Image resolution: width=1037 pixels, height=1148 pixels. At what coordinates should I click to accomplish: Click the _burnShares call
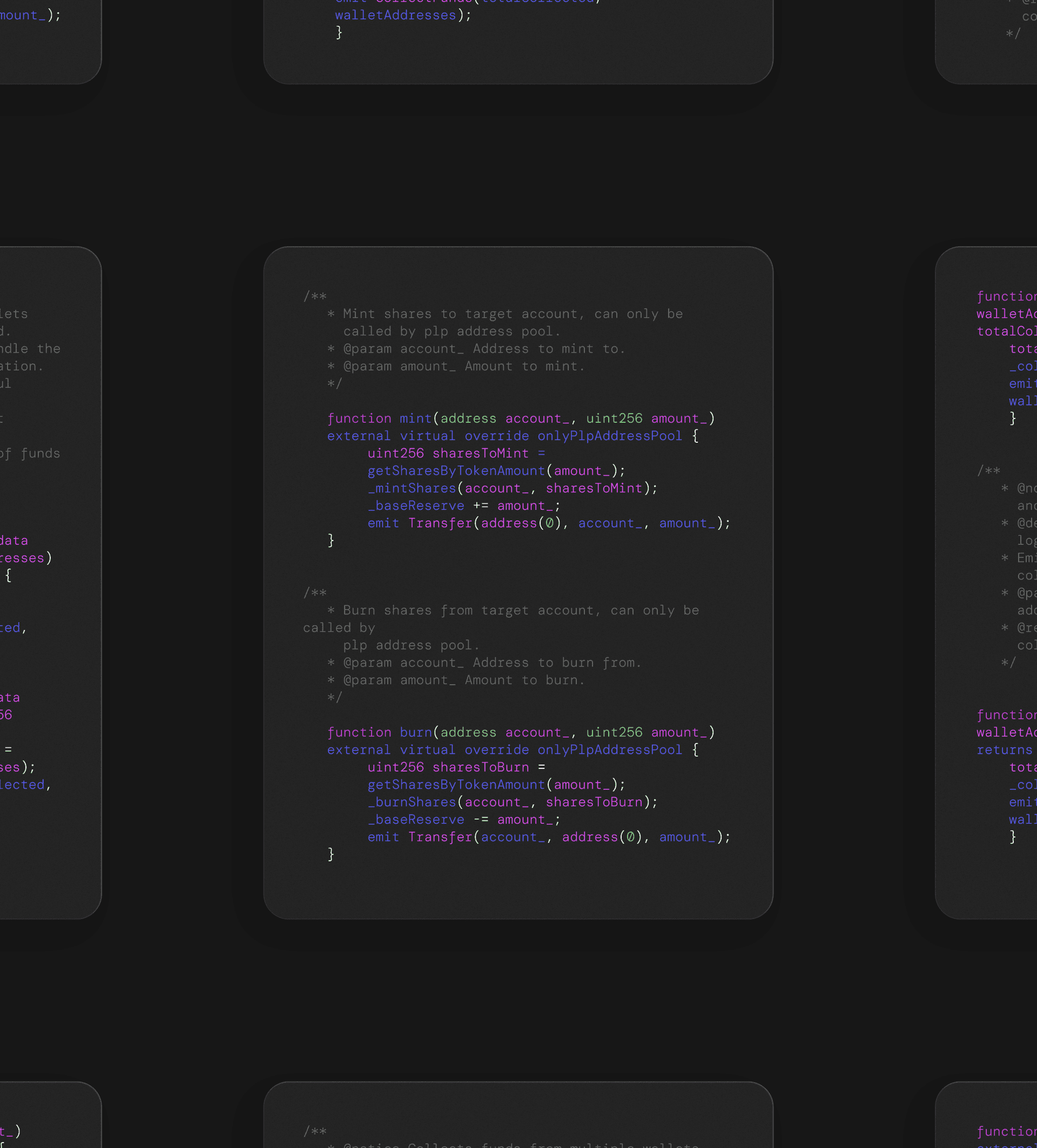tap(412, 802)
